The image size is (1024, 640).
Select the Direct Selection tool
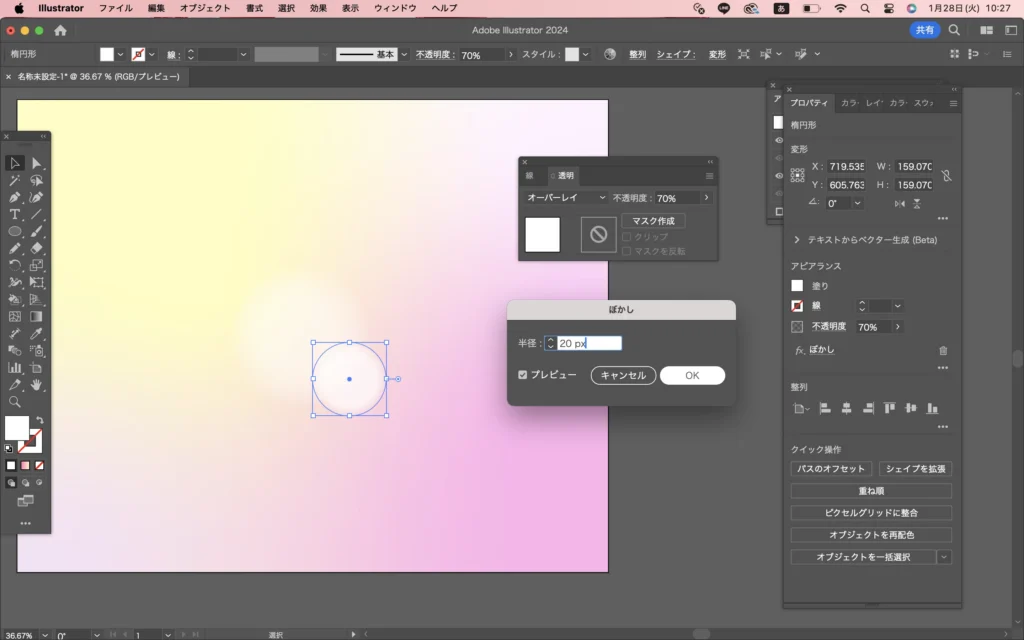point(37,163)
